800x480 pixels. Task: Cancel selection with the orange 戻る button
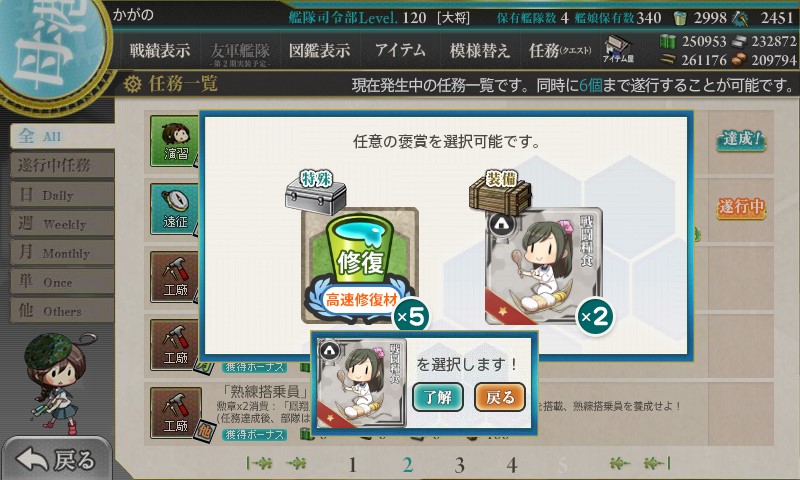[500, 397]
